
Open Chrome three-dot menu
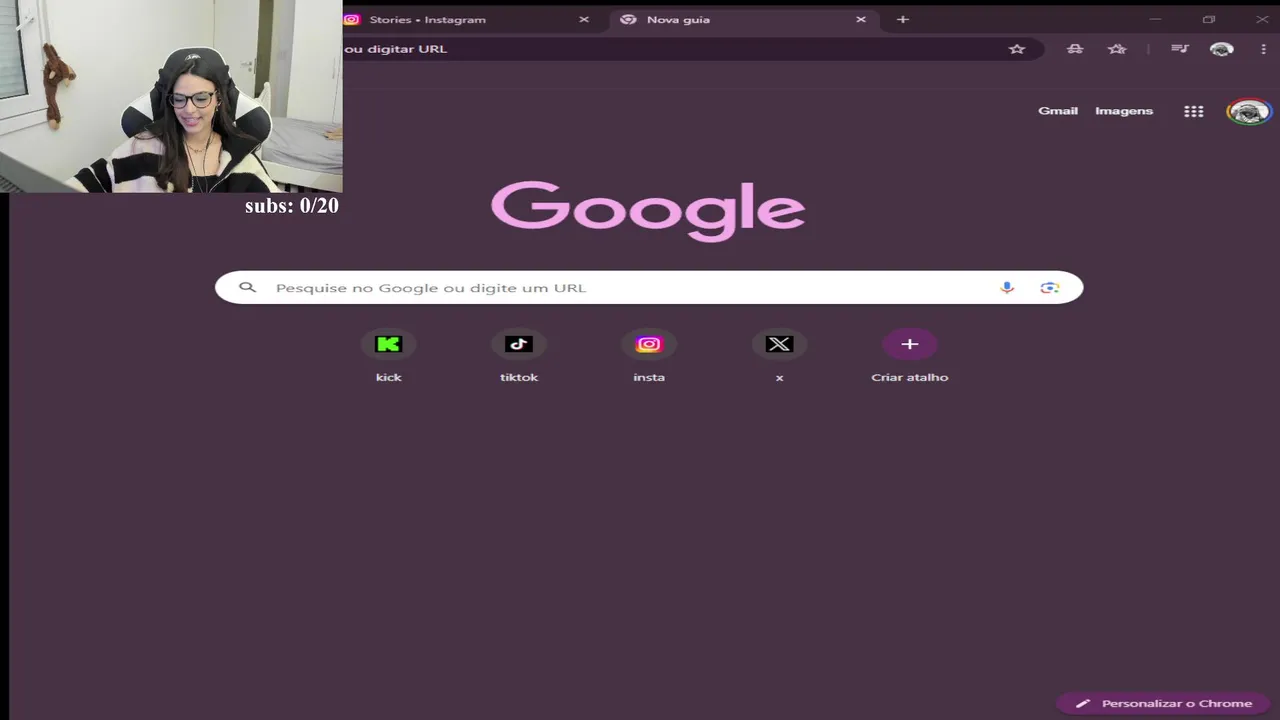(x=1264, y=48)
